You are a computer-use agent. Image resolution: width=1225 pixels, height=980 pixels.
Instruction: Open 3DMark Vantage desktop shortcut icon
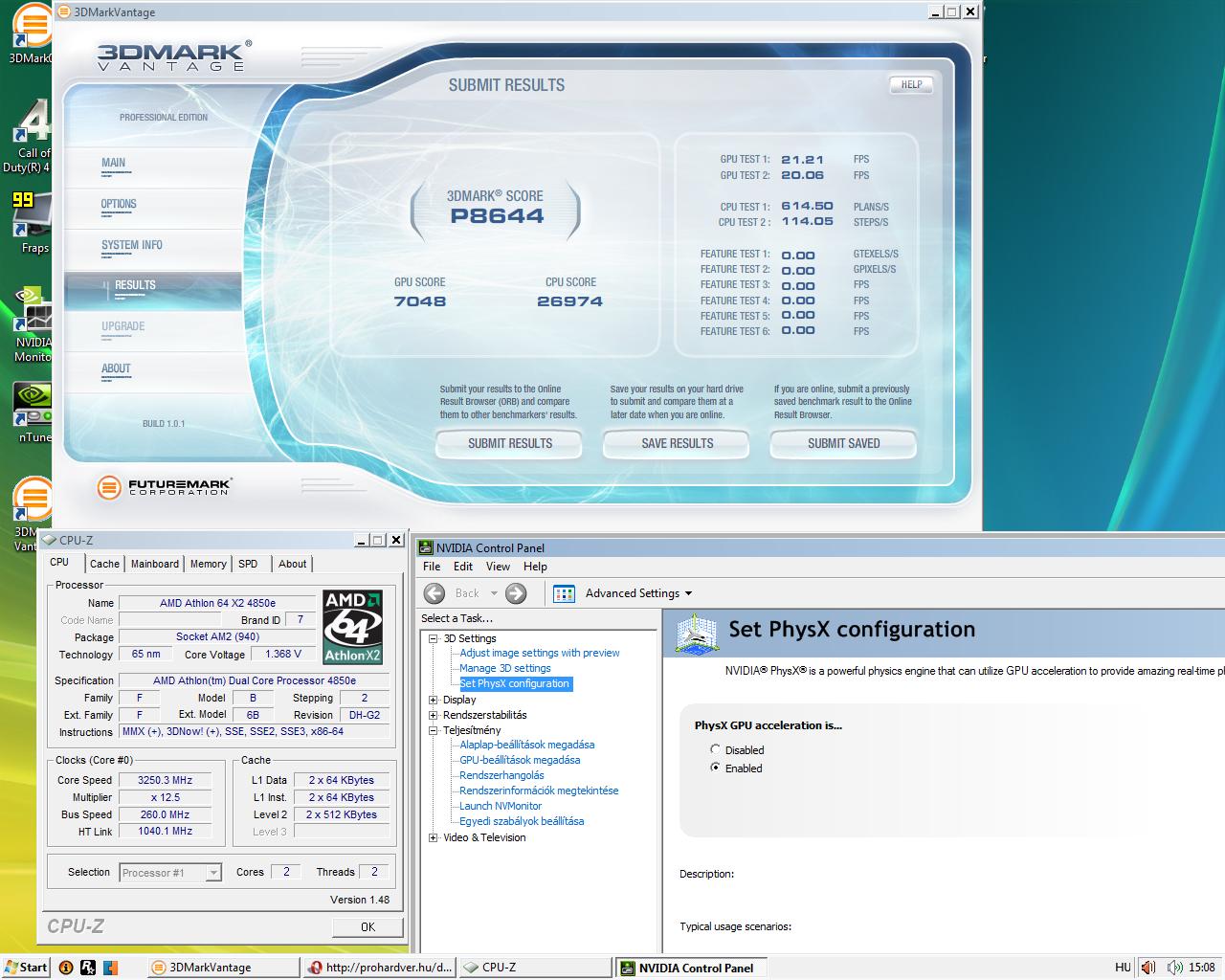[x=32, y=500]
